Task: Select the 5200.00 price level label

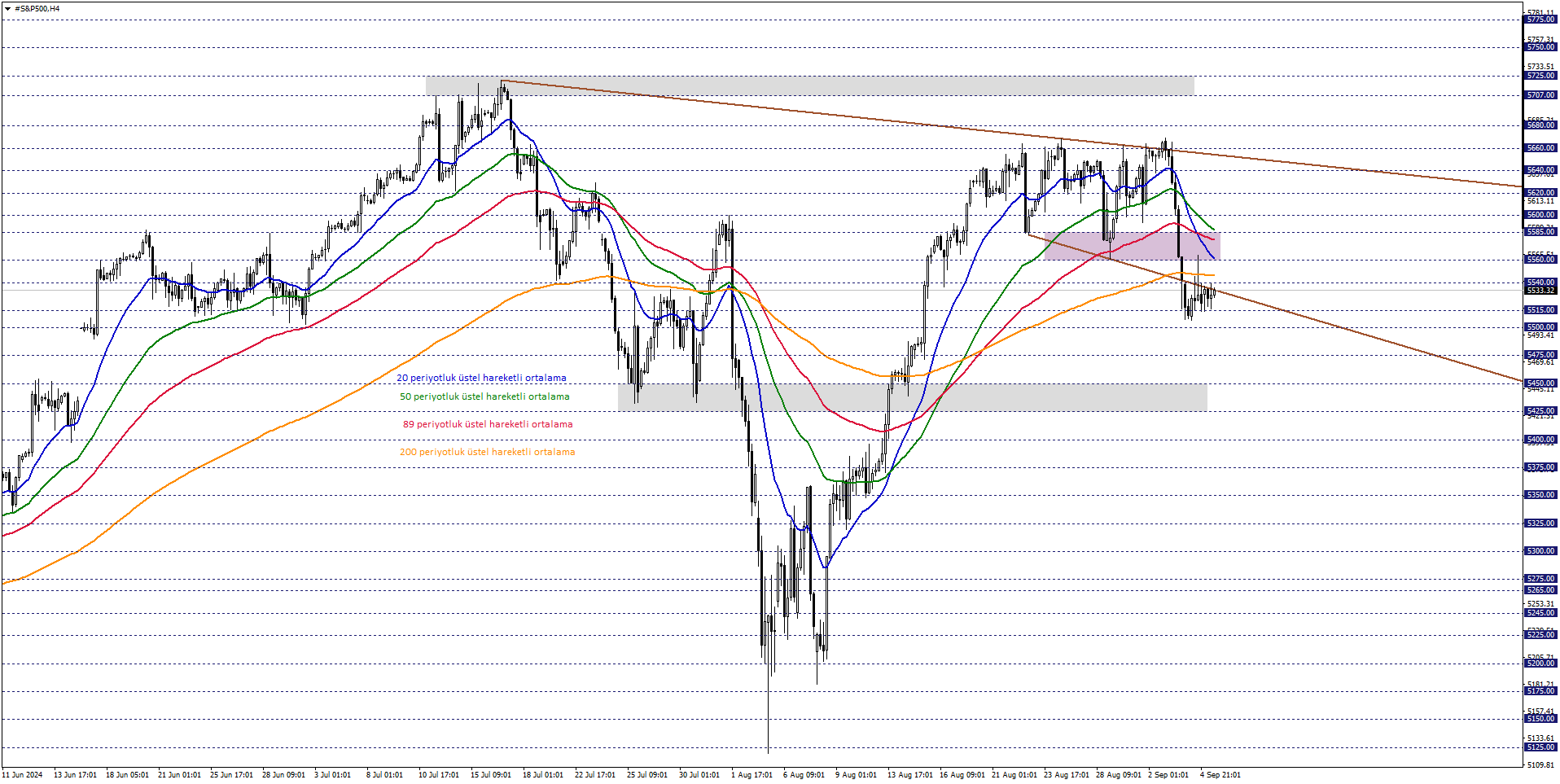Action: pos(1540,664)
